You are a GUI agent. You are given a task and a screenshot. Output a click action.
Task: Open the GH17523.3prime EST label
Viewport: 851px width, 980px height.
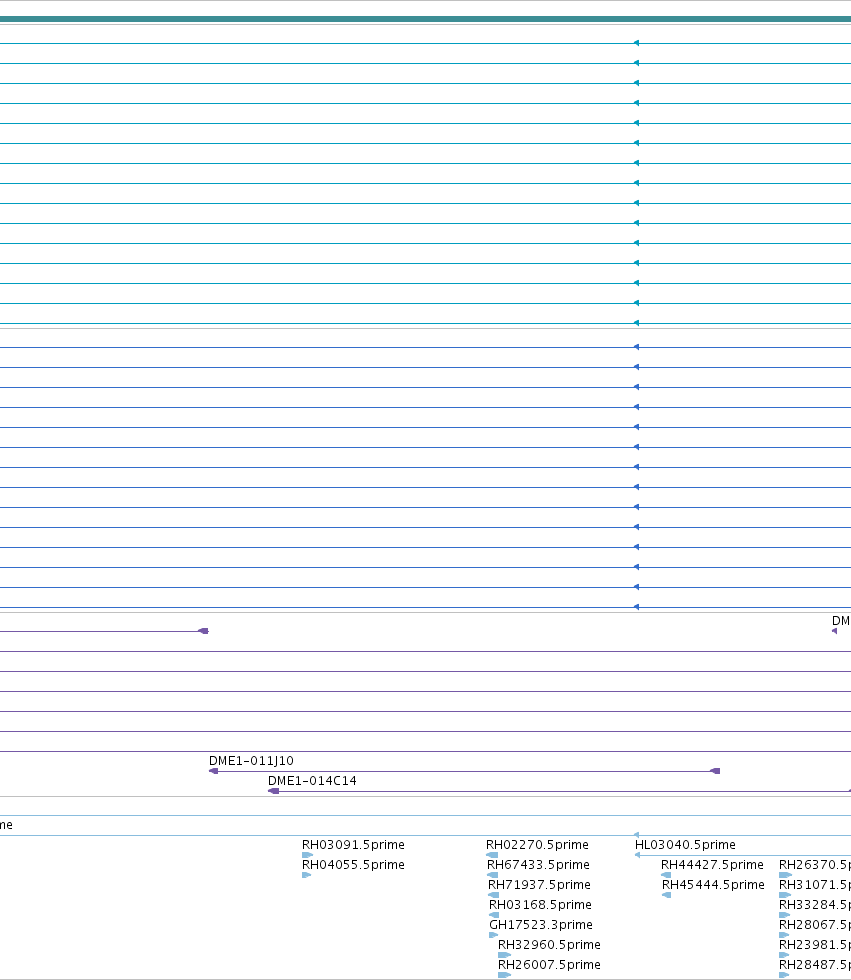[541, 924]
